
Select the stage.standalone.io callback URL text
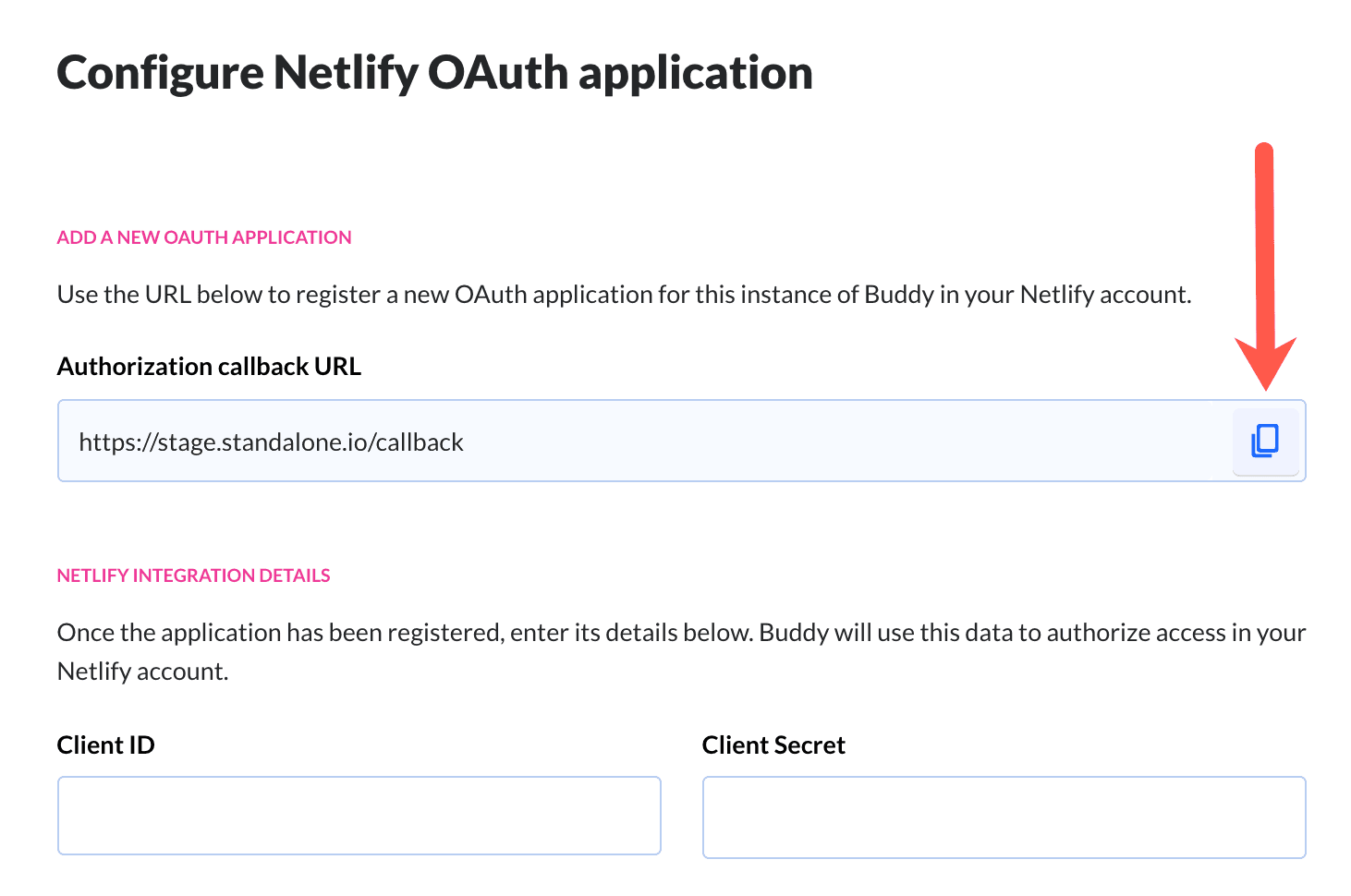click(x=271, y=442)
